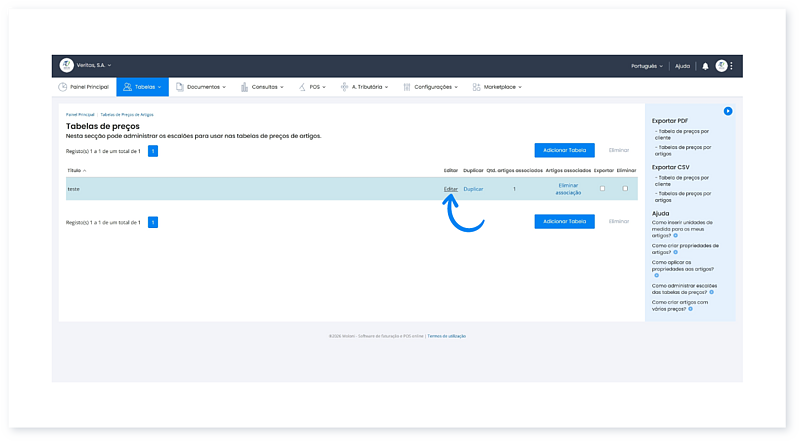The width and height of the screenshot is (800, 442).
Task: Click the user avatar in the top bar
Action: coord(721,66)
